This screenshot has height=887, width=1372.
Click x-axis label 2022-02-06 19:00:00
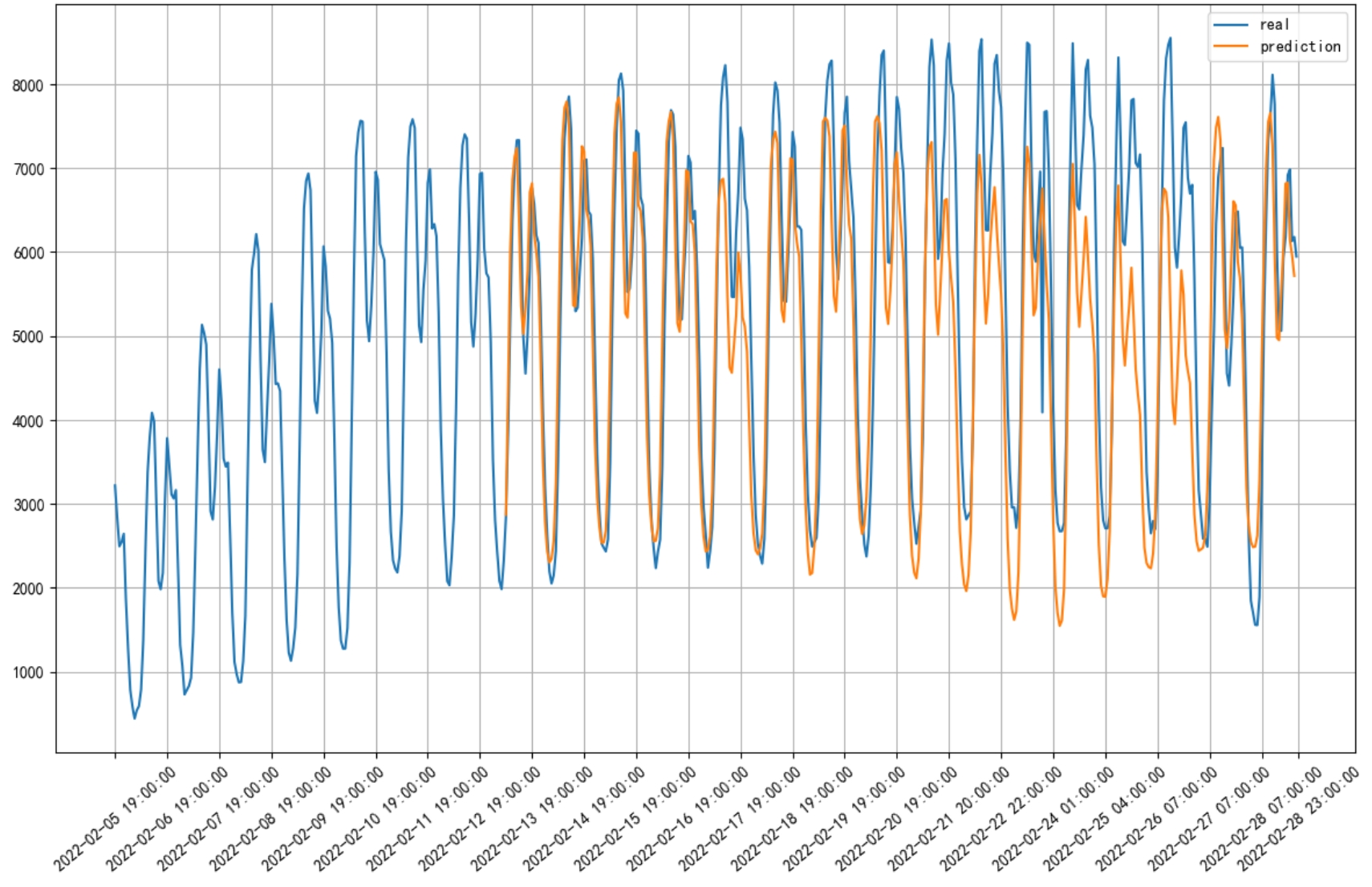click(x=167, y=819)
